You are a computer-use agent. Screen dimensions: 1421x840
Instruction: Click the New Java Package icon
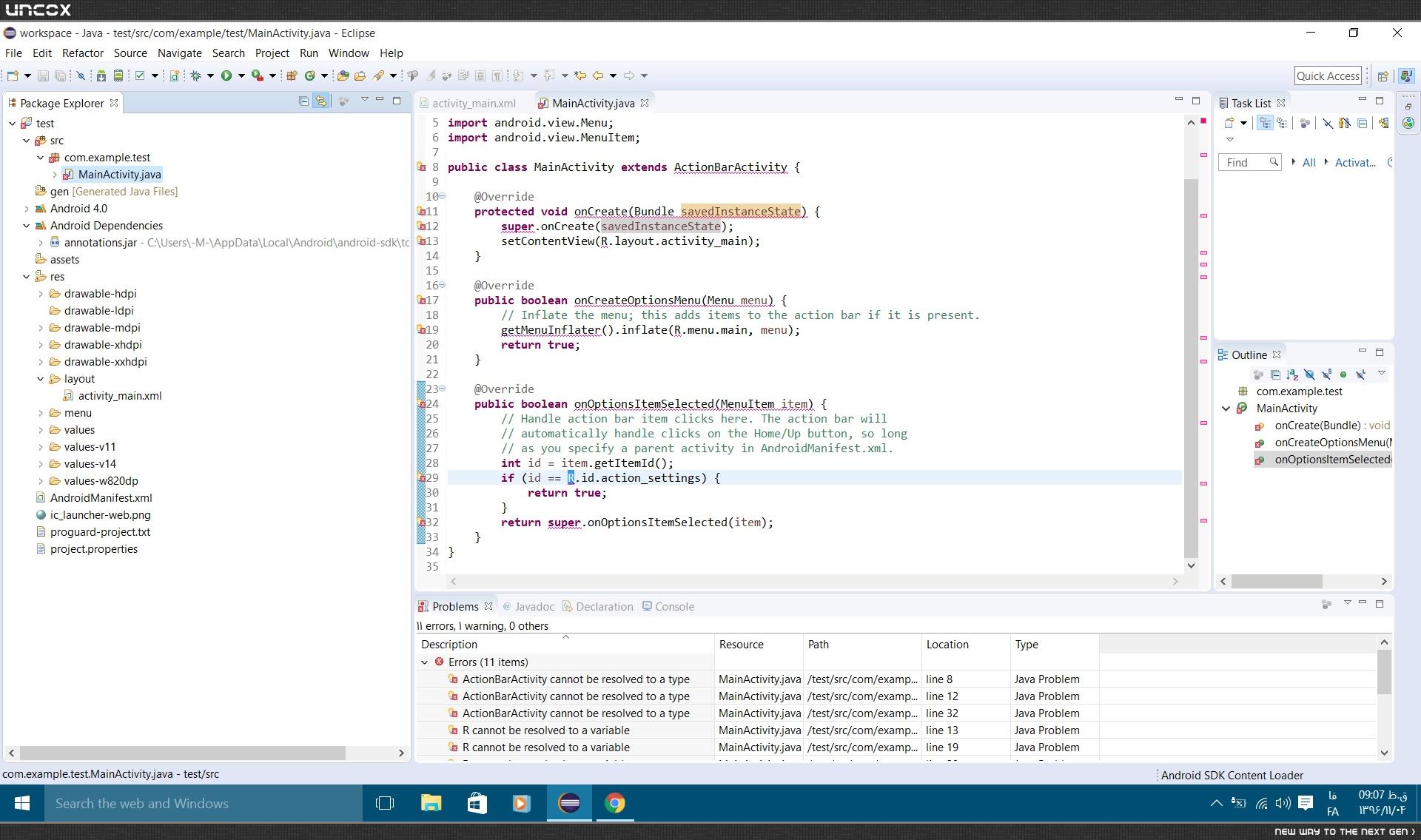[x=292, y=75]
